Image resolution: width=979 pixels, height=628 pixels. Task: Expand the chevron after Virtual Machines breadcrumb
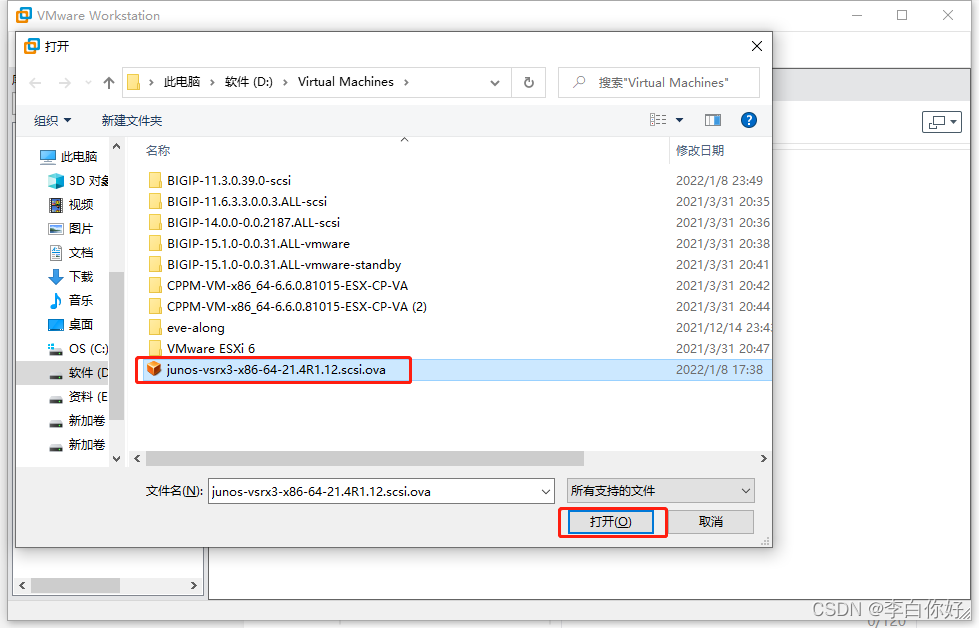click(406, 82)
